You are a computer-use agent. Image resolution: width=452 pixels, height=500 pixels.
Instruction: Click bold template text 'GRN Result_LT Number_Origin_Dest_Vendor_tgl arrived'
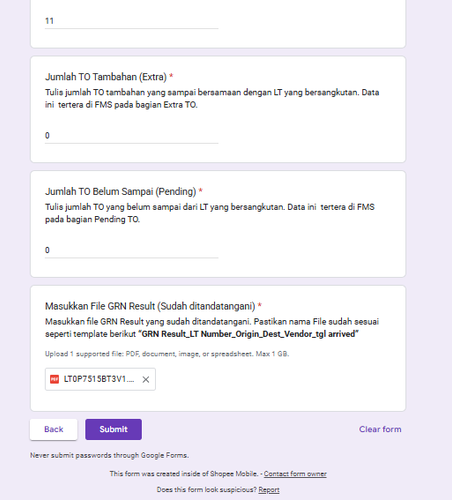point(249,334)
